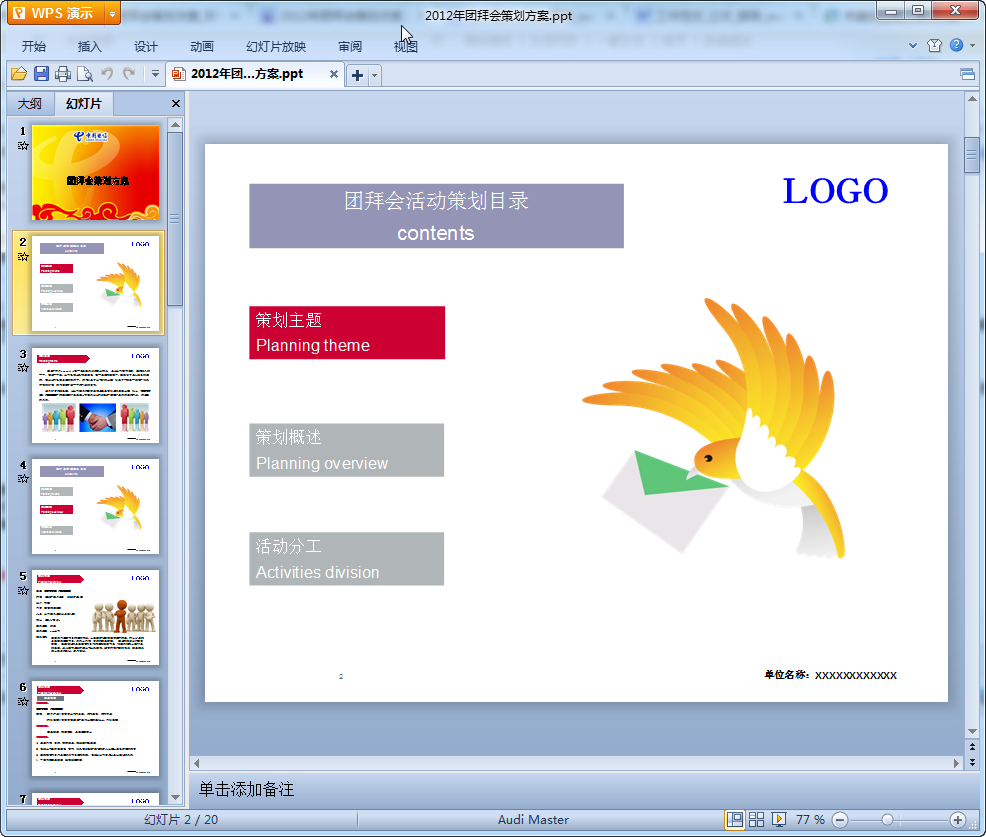This screenshot has height=837, width=986.
Task: Click the Redo arrow icon
Action: (129, 74)
